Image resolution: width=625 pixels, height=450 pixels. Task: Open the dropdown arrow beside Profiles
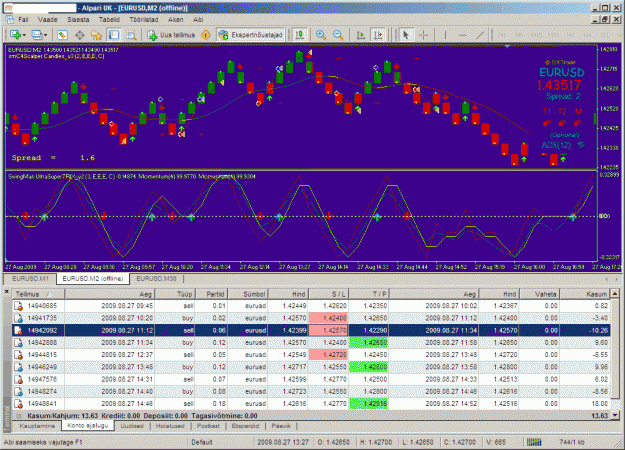click(x=45, y=35)
